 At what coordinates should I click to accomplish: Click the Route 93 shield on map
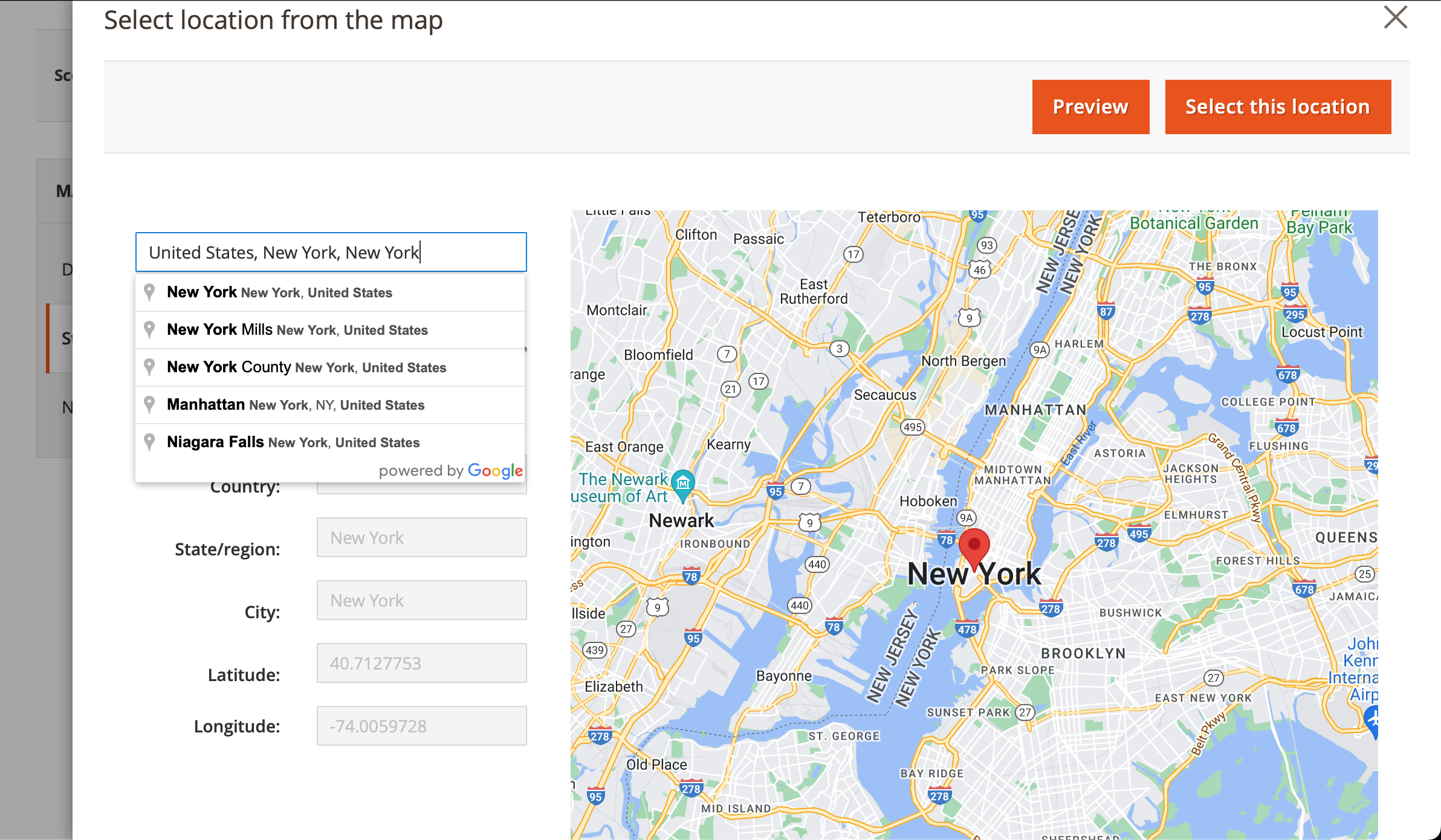987,245
